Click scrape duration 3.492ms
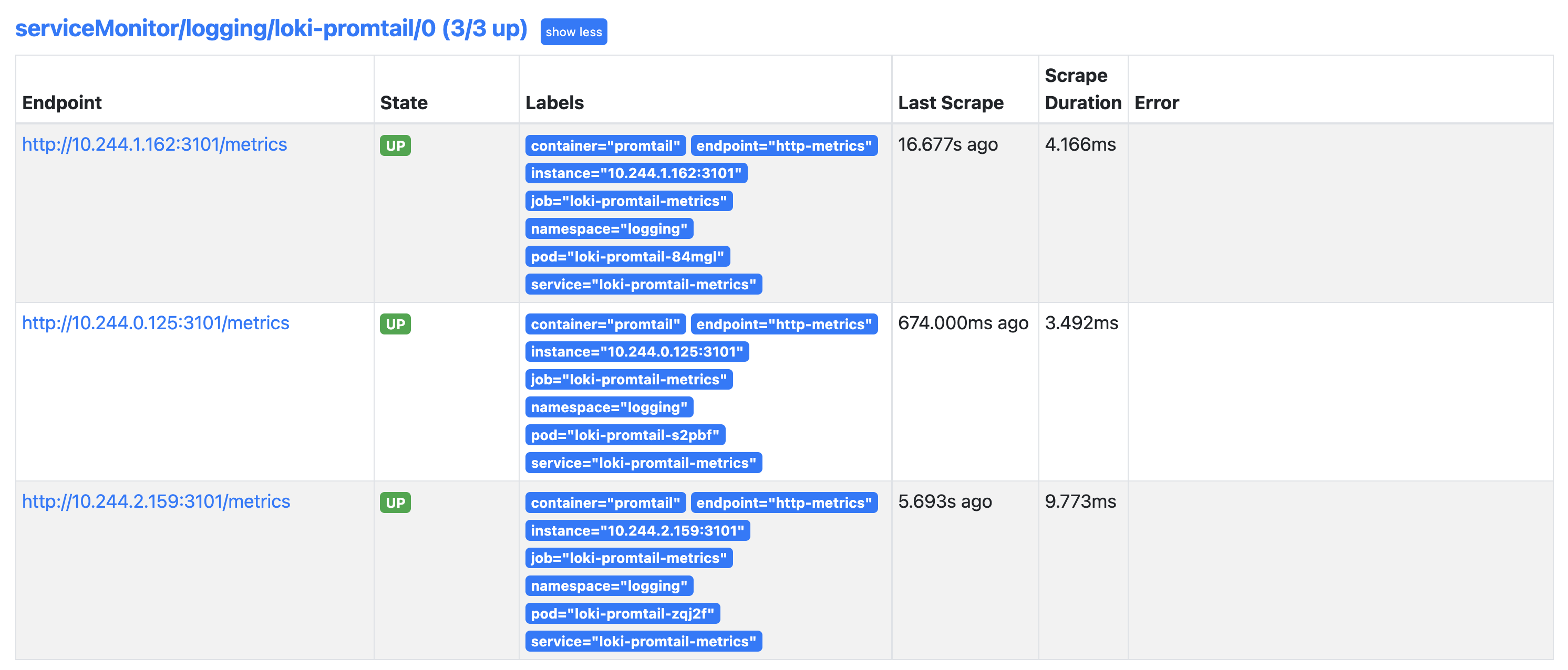Screen dimensions: 1568x670 tap(1081, 323)
